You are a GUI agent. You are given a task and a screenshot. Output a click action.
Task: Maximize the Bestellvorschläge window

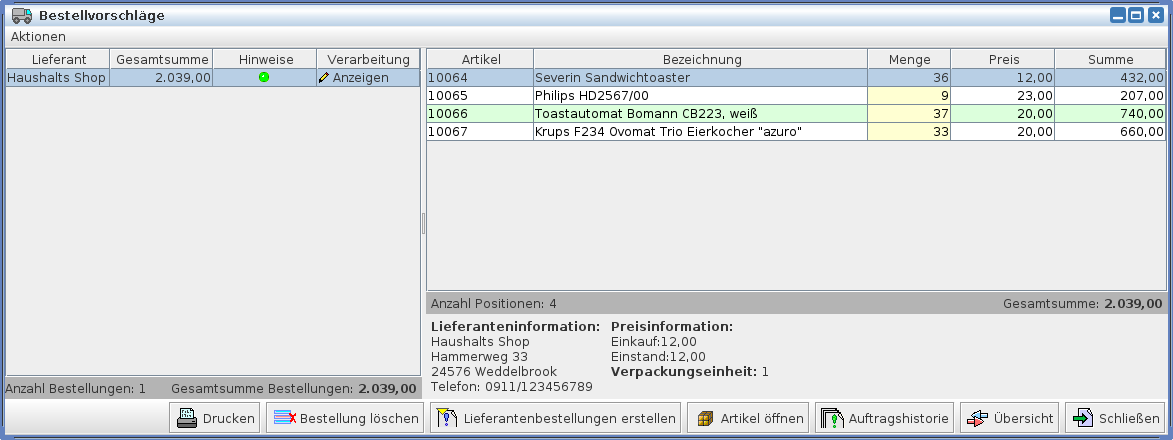1136,15
